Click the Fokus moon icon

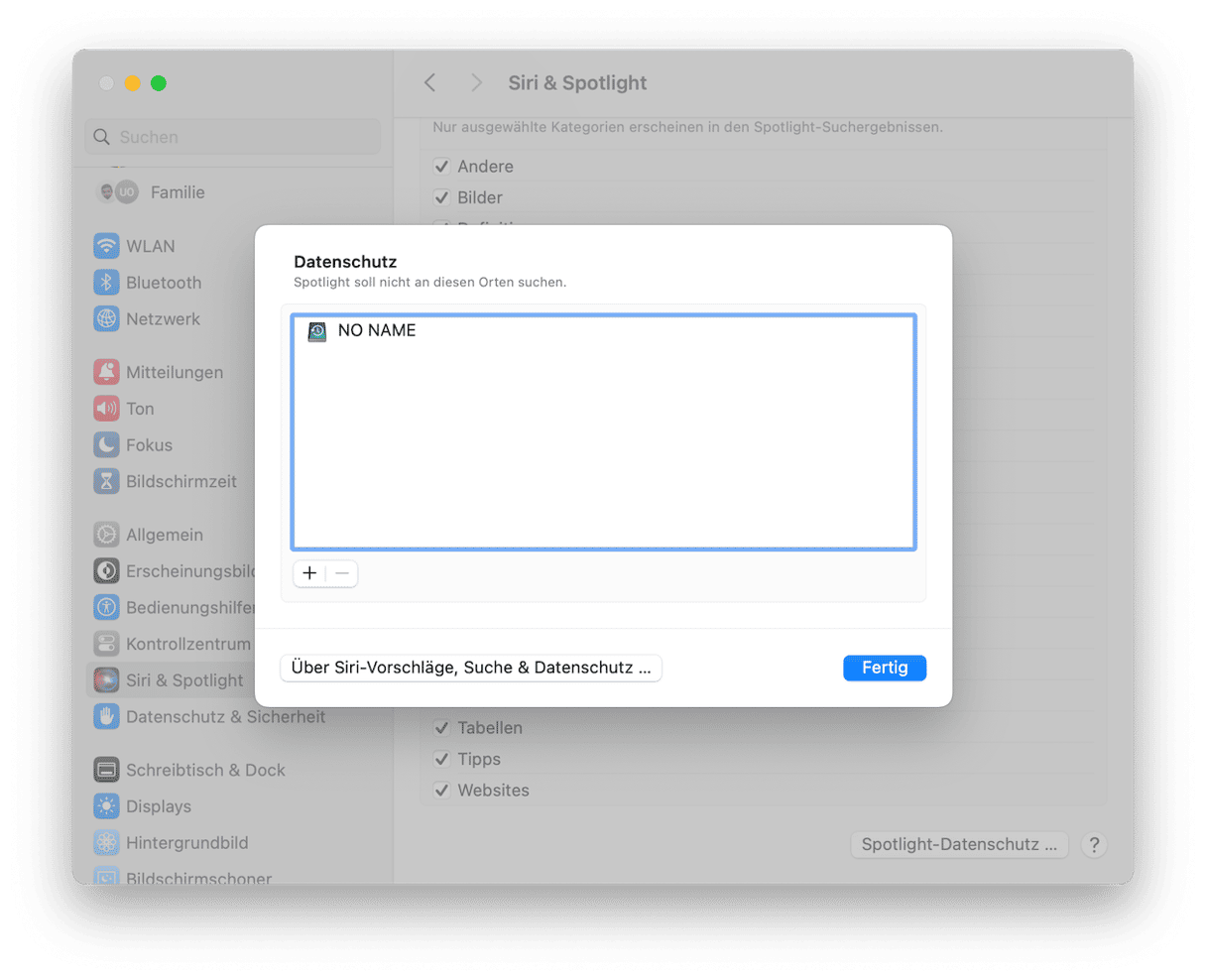[x=106, y=445]
